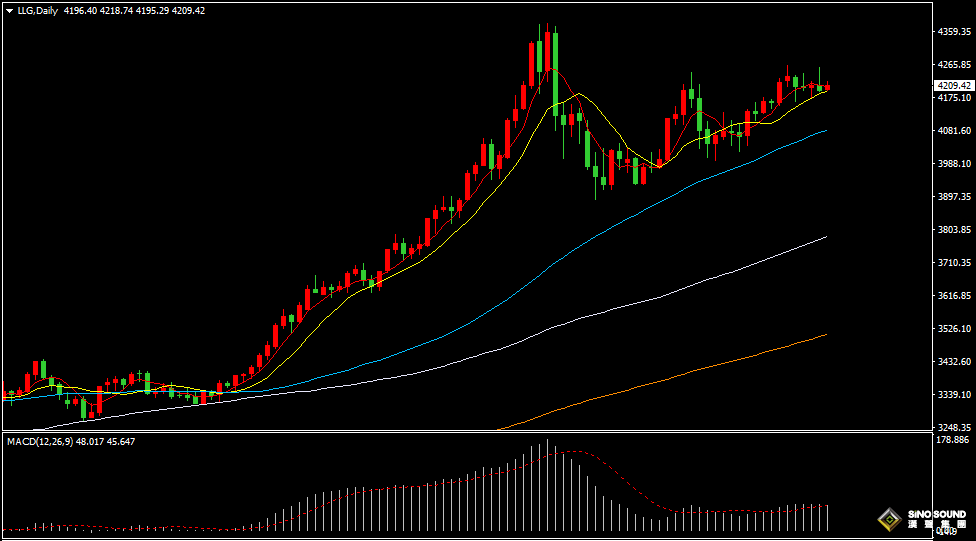Click the 4359.35 price axis label
976x541 pixels.
pyautogui.click(x=954, y=32)
